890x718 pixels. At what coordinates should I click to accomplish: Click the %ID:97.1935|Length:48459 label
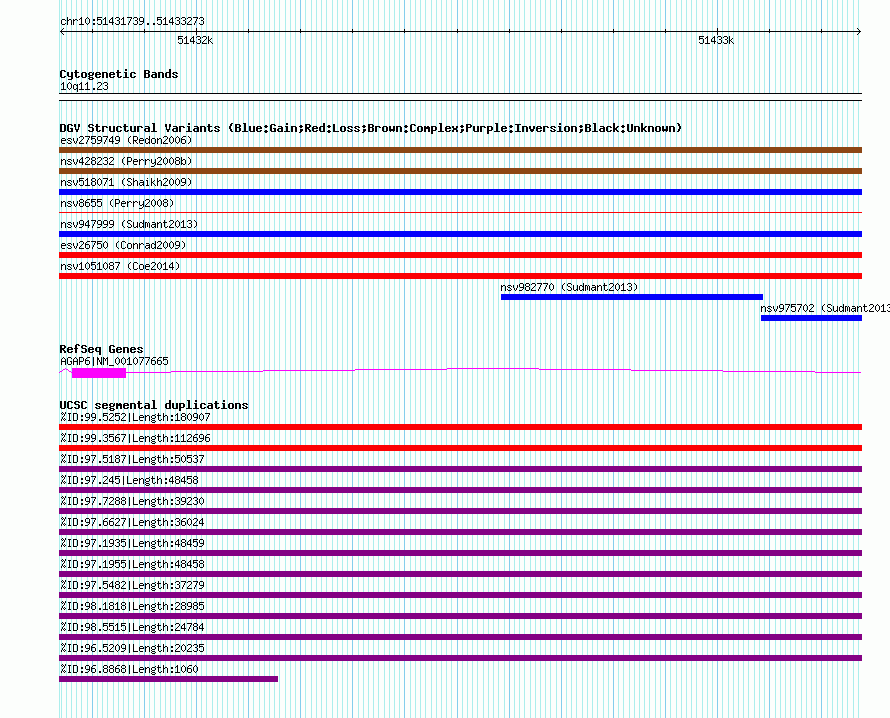132,543
